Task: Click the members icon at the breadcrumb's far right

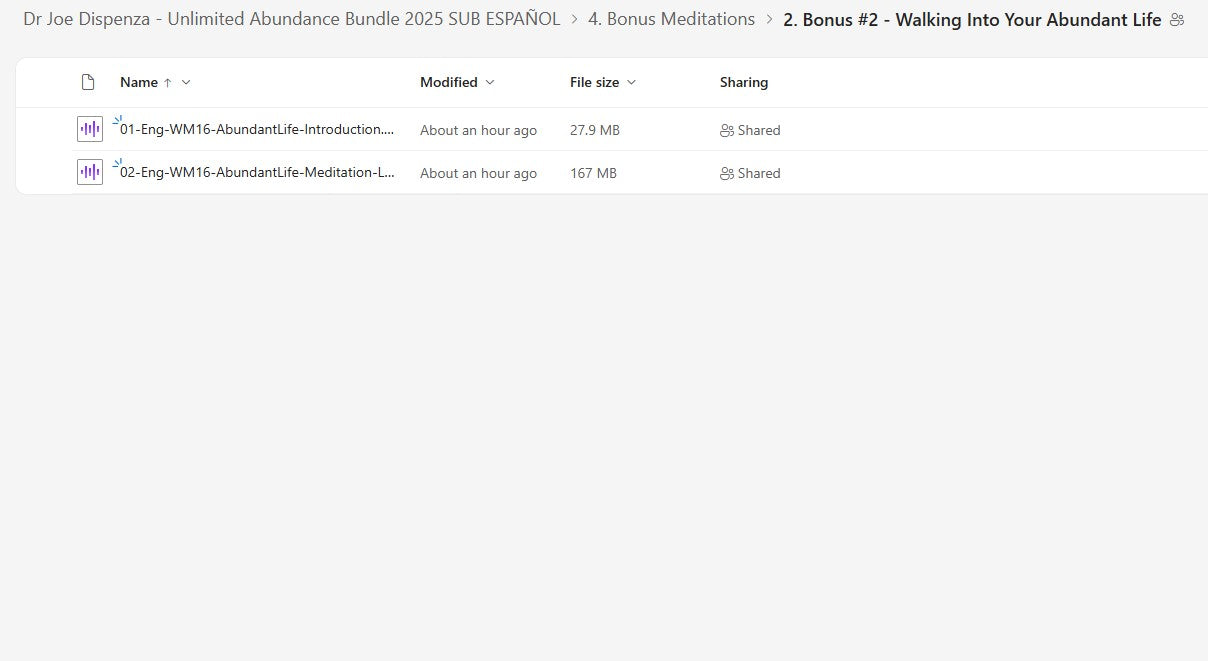Action: pos(1178,18)
